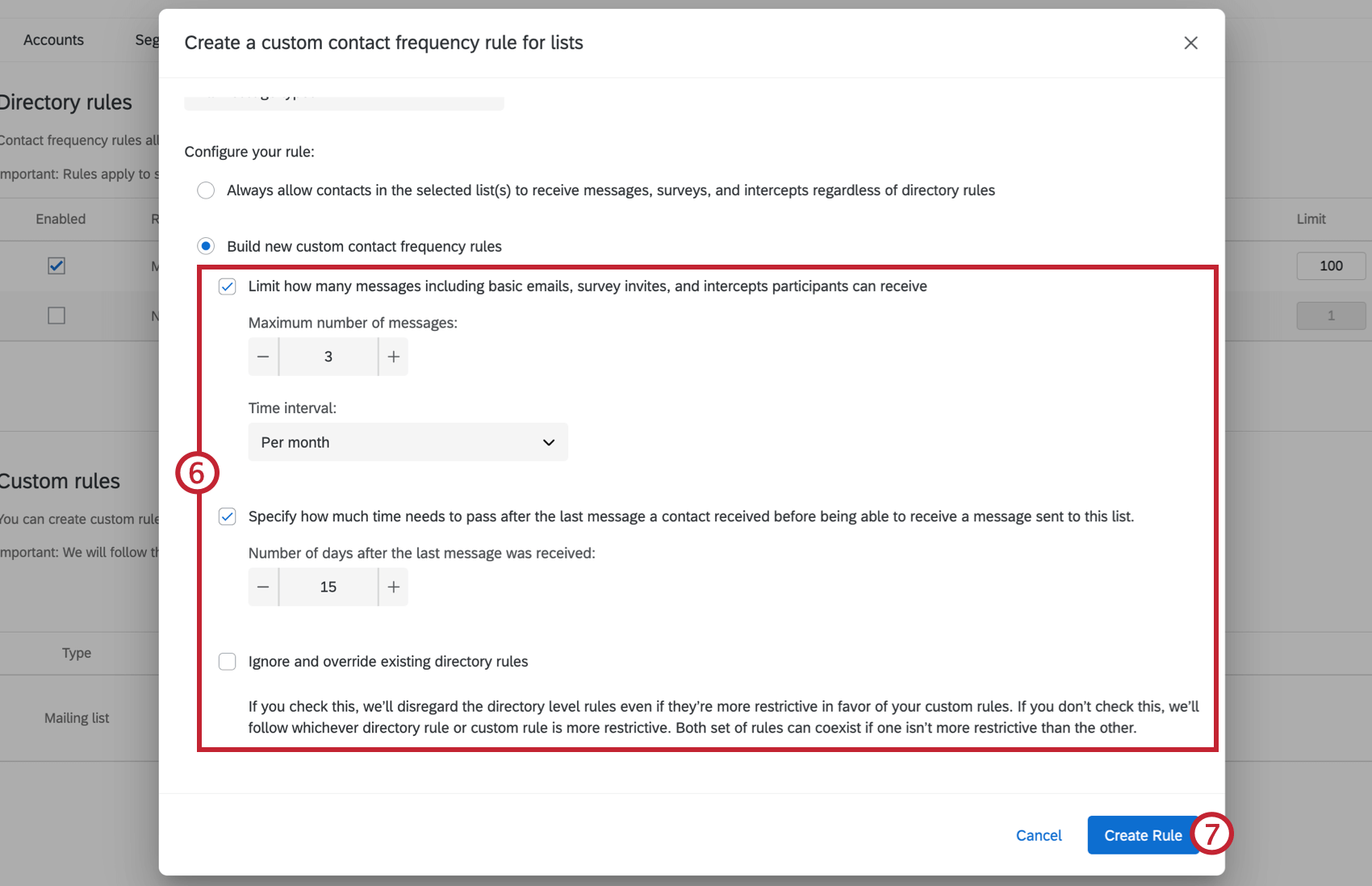Image resolution: width=1372 pixels, height=886 pixels.
Task: Click the Create Rule button
Action: (1143, 835)
